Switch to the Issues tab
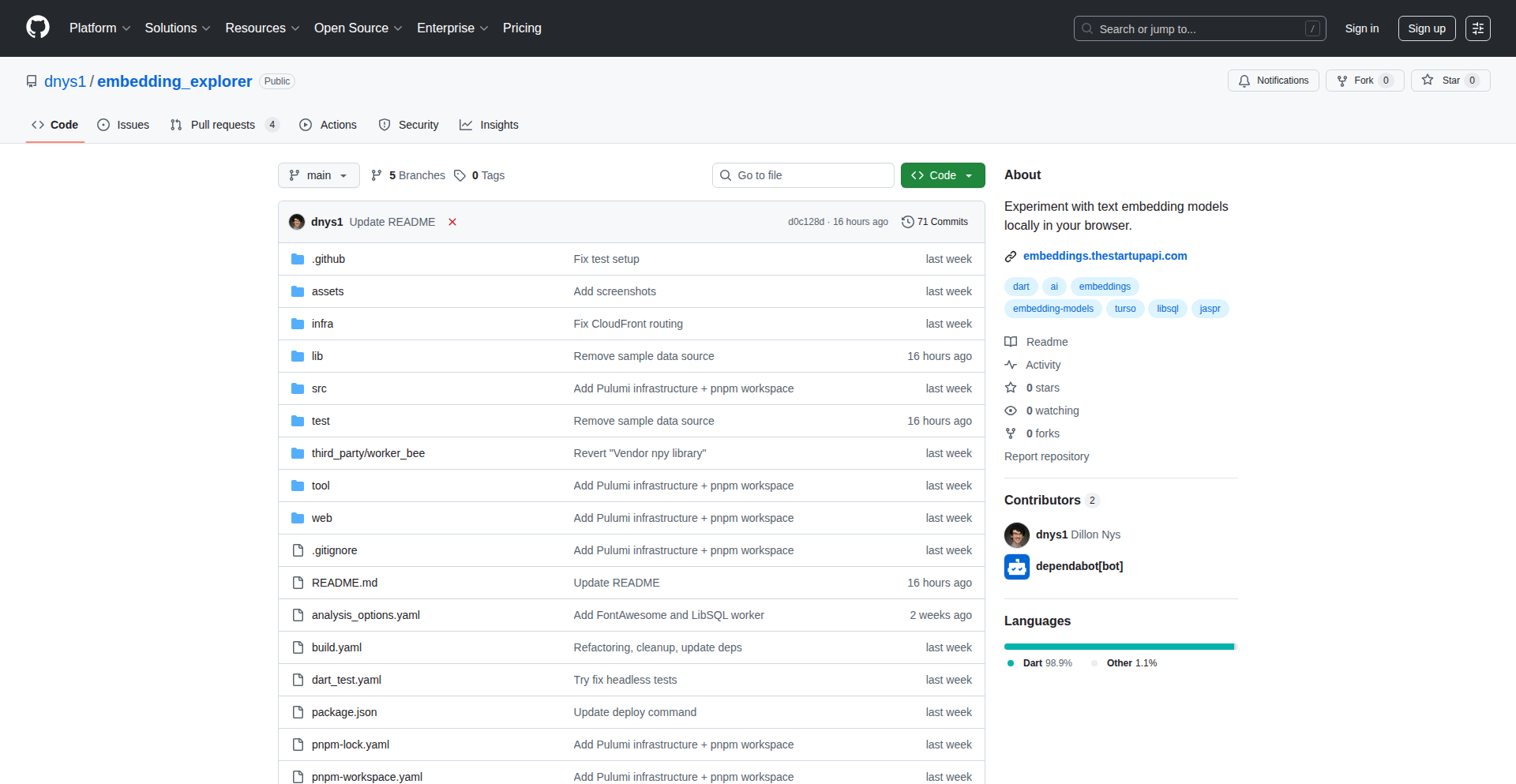This screenshot has width=1516, height=784. pyautogui.click(x=123, y=125)
